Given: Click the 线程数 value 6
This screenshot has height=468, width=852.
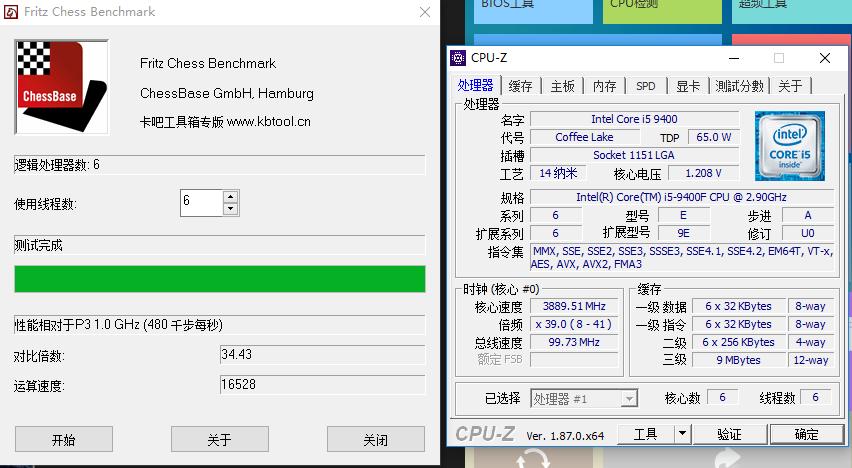Looking at the screenshot, I should 816,397.
